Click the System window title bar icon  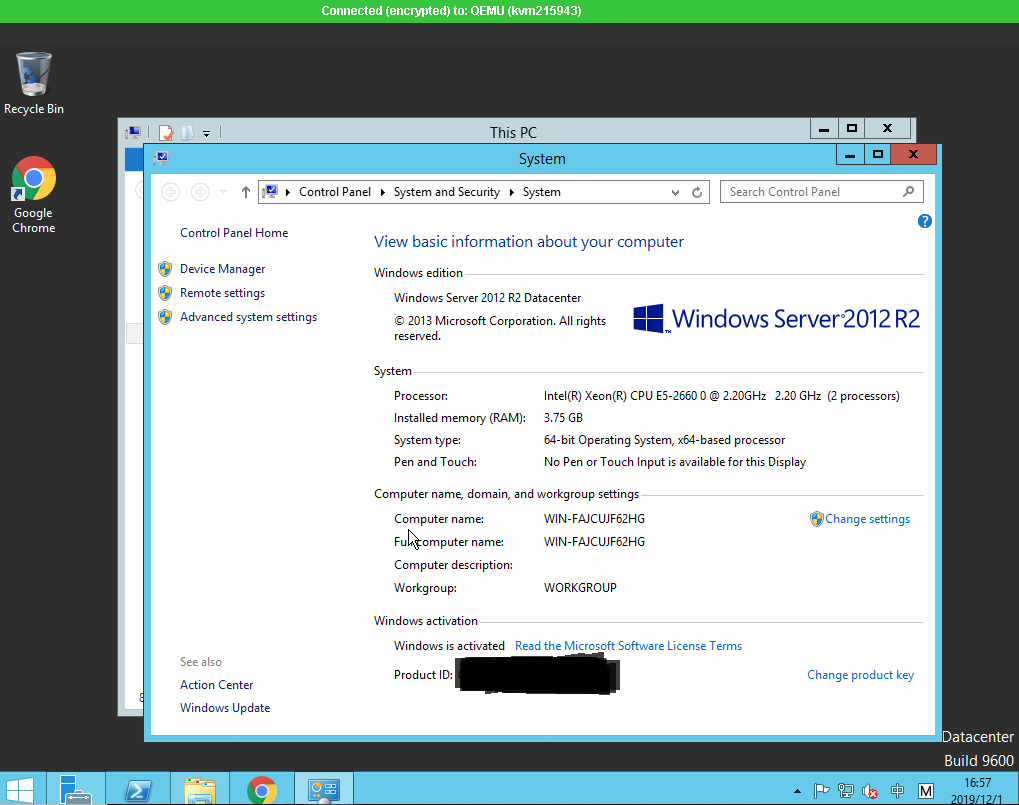click(161, 158)
